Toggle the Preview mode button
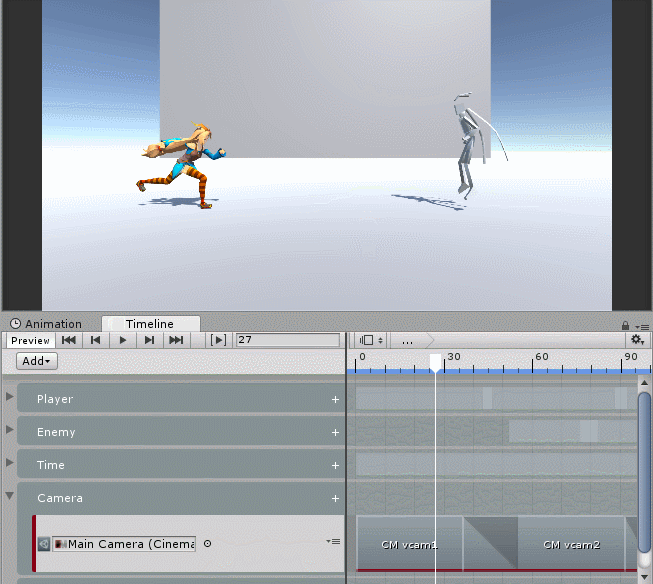Image resolution: width=653 pixels, height=584 pixels. point(30,340)
